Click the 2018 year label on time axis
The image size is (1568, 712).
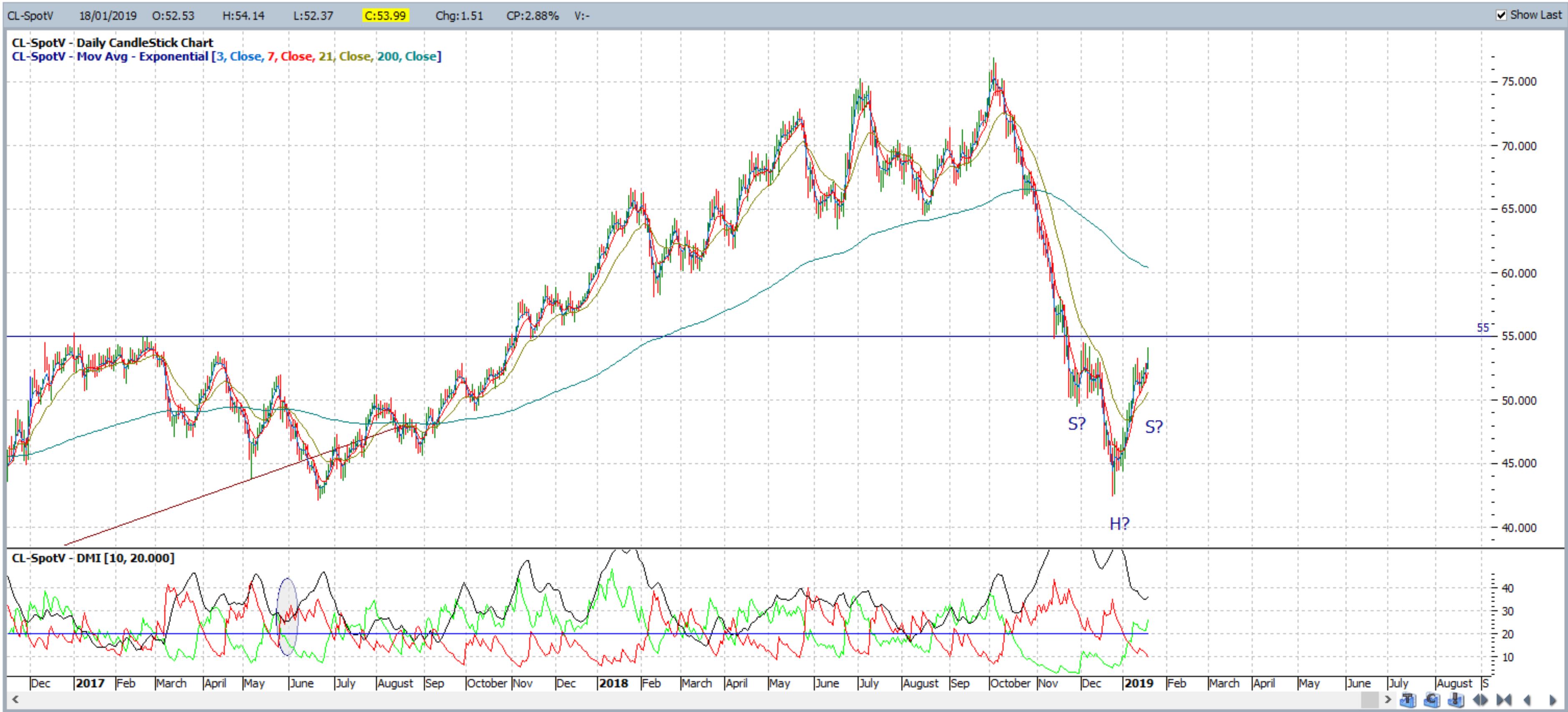tap(613, 683)
